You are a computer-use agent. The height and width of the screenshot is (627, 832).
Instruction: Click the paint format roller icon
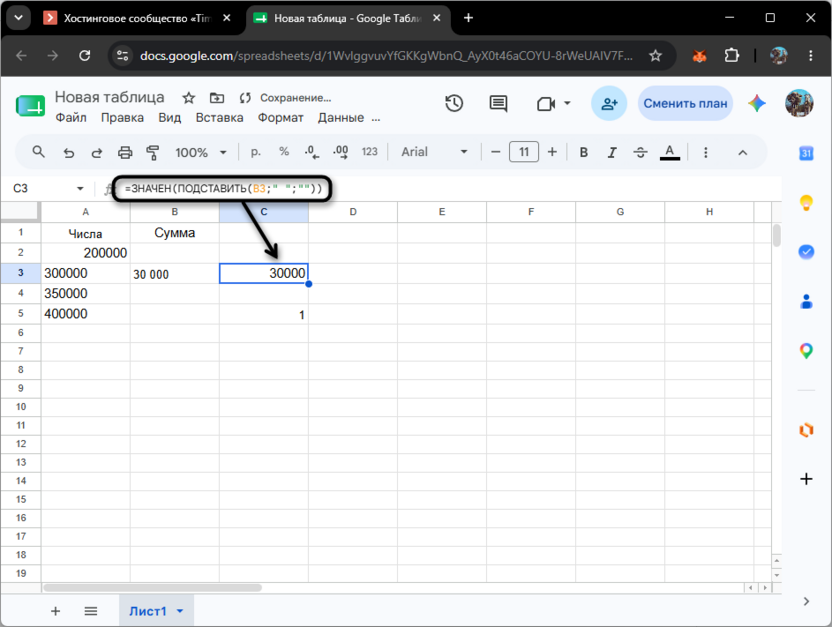tap(153, 153)
